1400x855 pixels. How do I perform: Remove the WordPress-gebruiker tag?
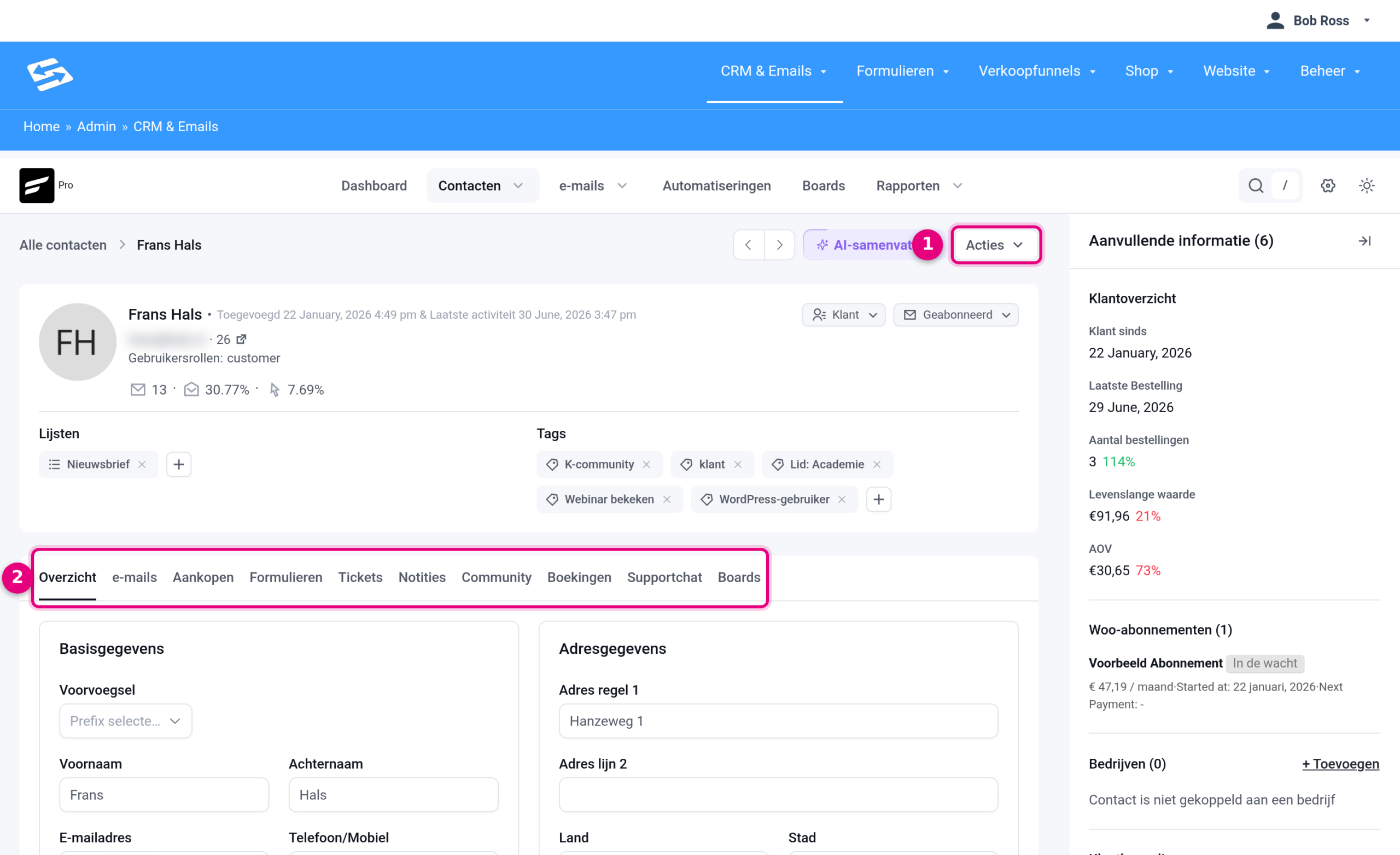[842, 499]
